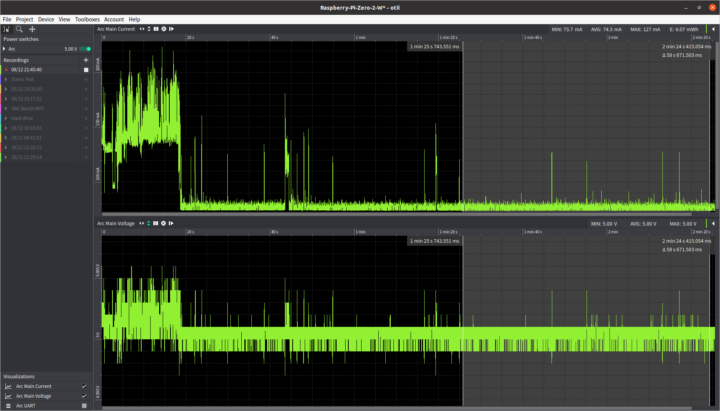The image size is (720, 411).
Task: Open Arc Main Voltage settings gear
Action: (x=163, y=224)
